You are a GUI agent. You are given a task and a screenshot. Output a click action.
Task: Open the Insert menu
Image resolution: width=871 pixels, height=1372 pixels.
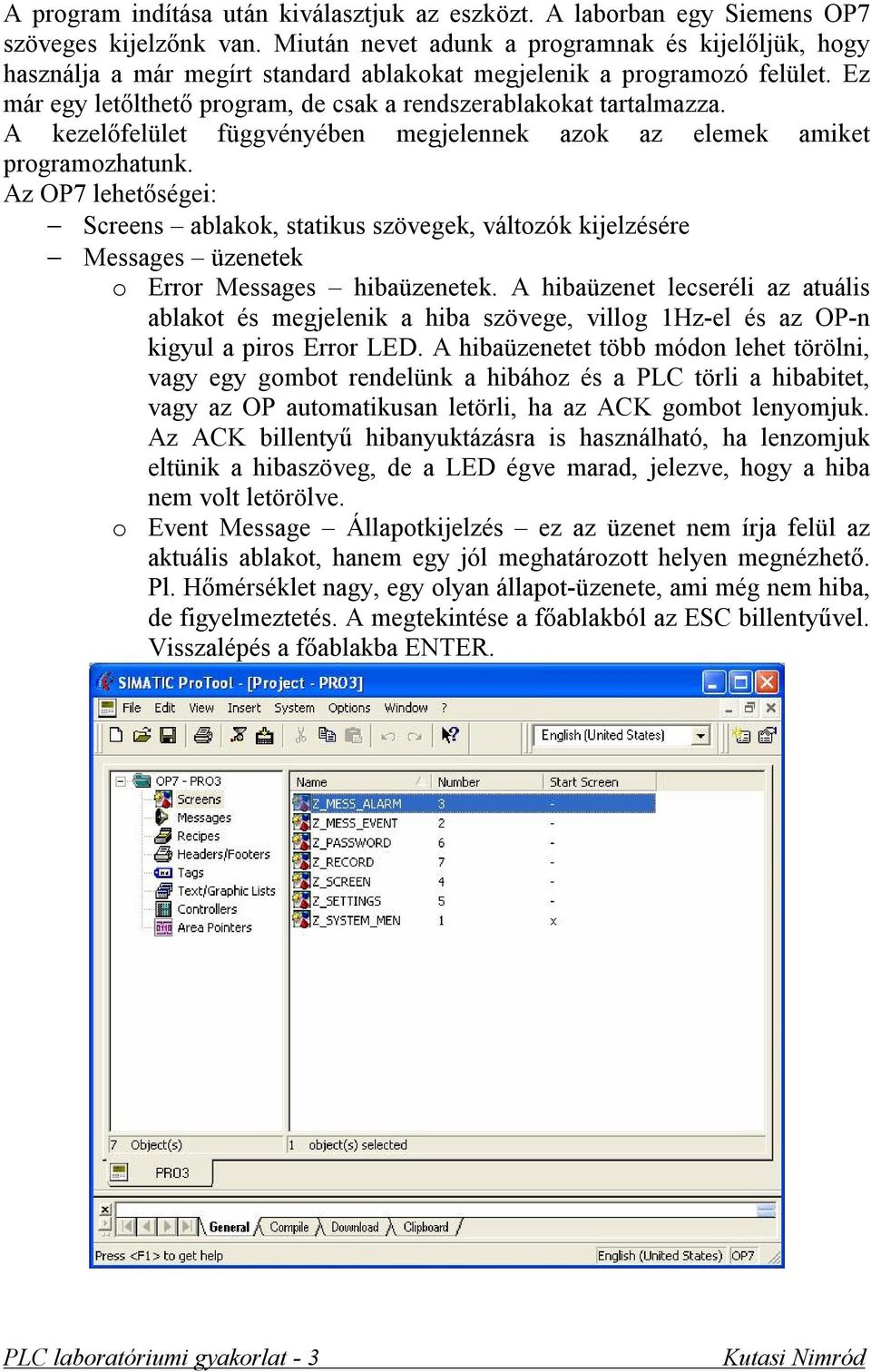pos(244,708)
